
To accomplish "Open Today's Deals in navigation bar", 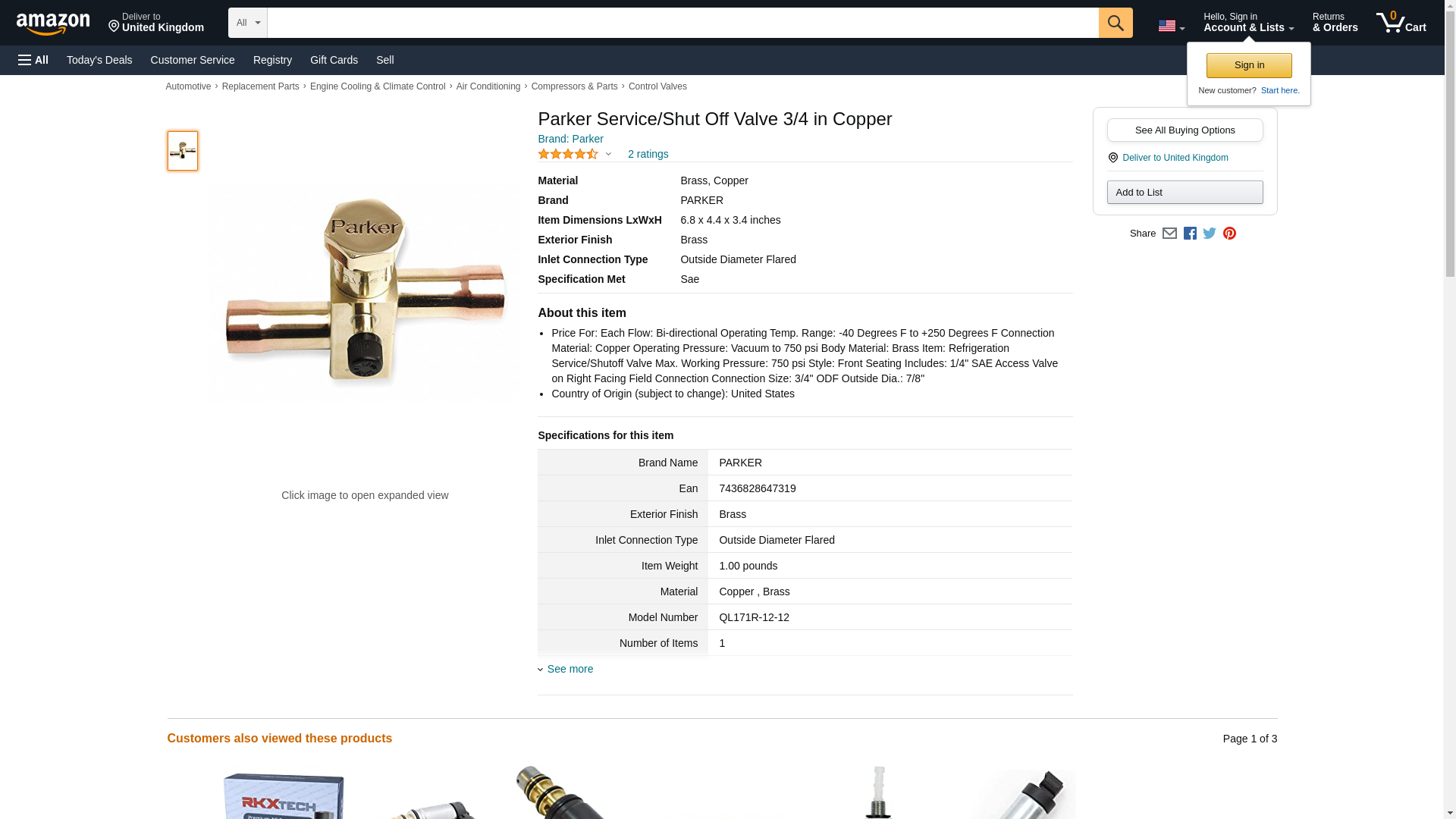I will click(x=99, y=60).
